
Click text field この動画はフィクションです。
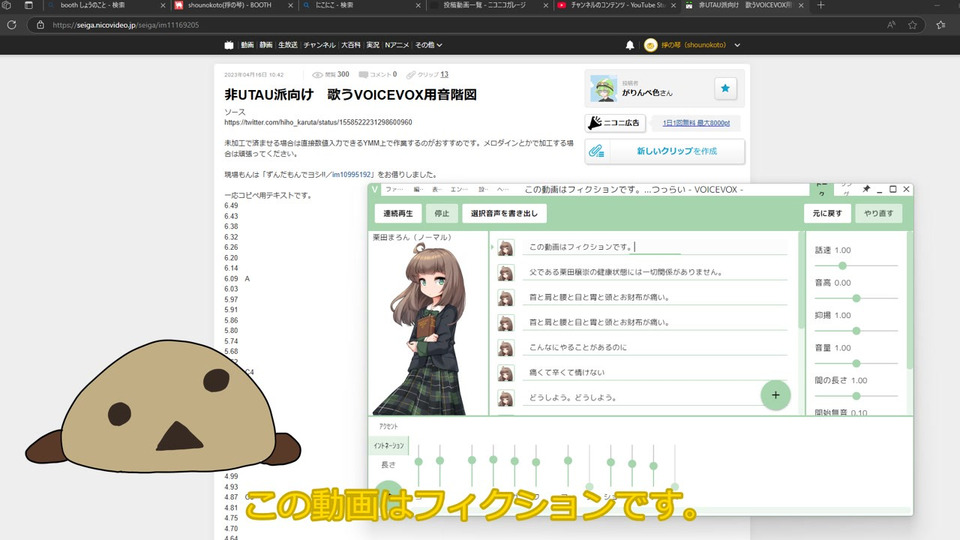click(x=655, y=247)
